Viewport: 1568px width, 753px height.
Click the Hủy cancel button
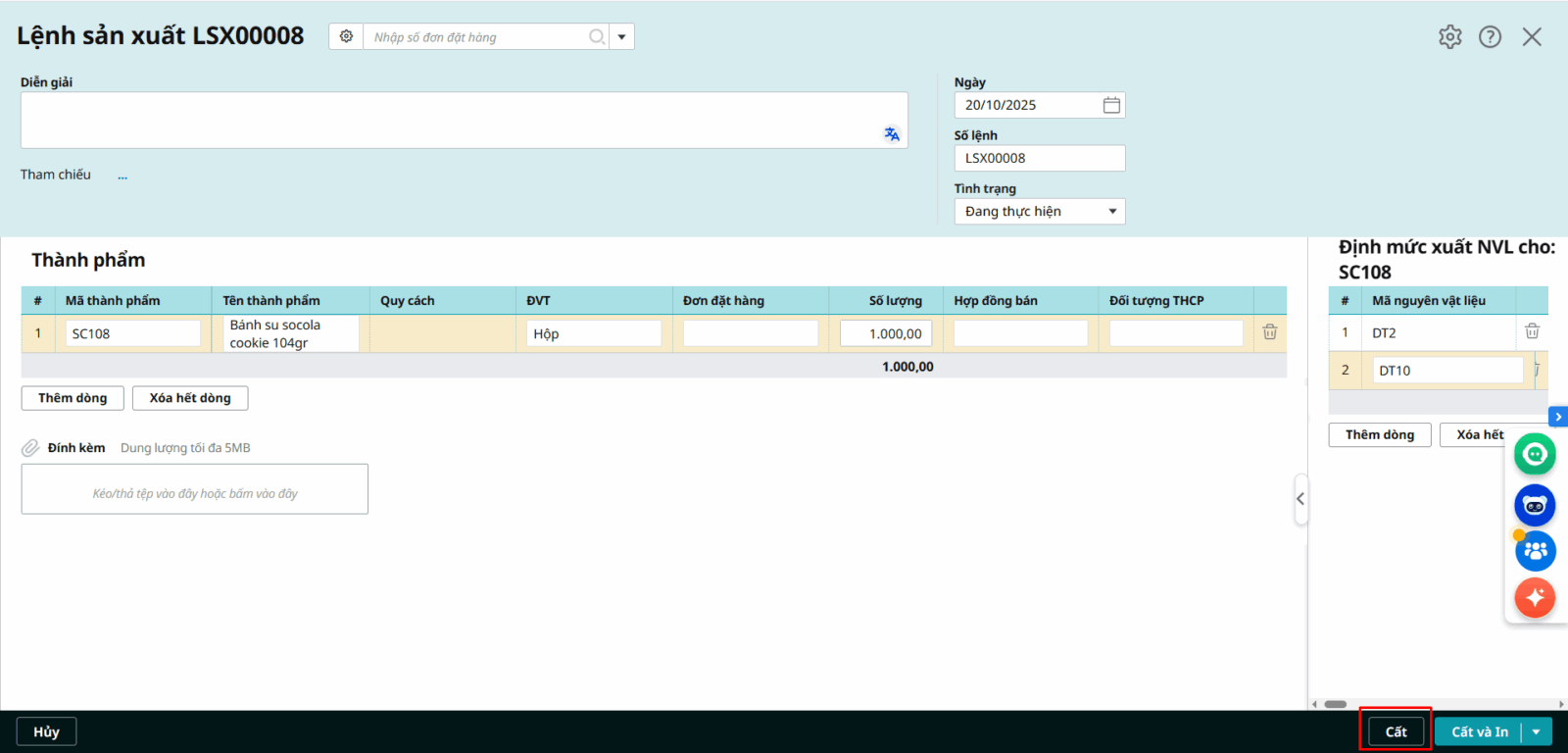[46, 731]
